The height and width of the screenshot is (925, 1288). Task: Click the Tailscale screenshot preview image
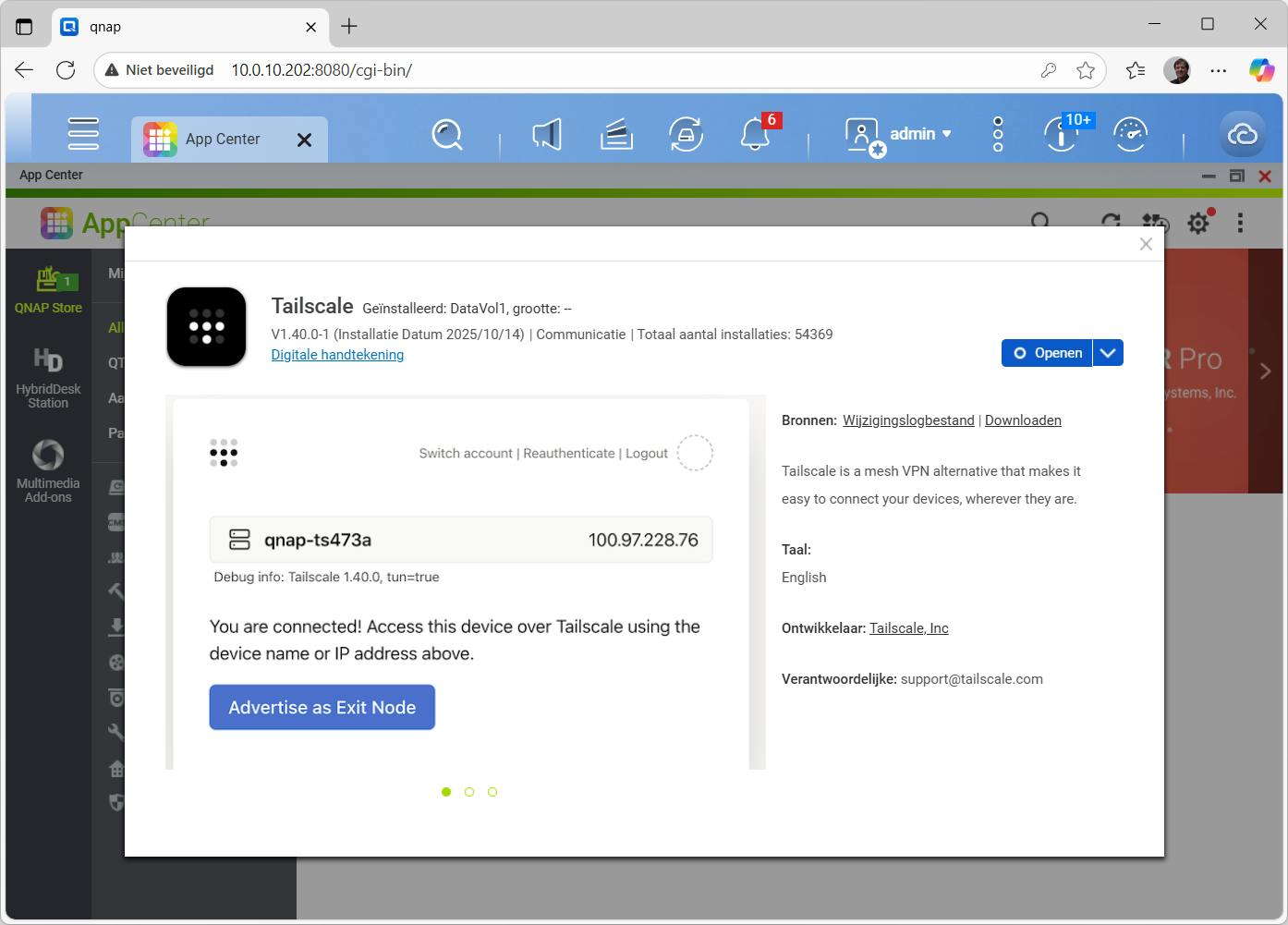tap(466, 582)
